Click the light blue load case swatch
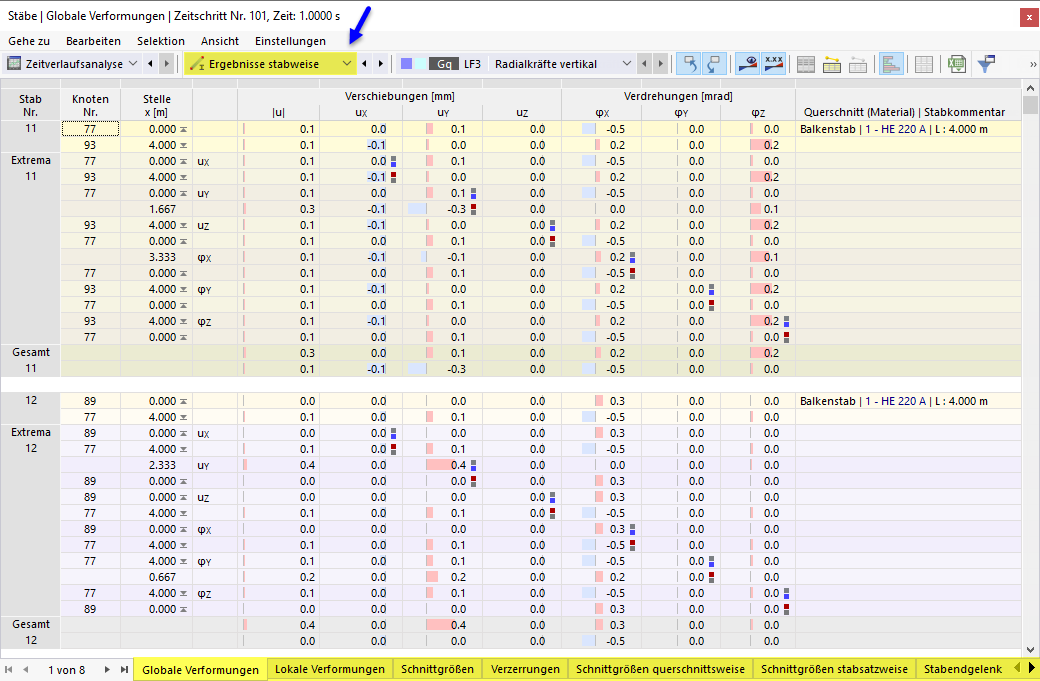 [x=421, y=64]
